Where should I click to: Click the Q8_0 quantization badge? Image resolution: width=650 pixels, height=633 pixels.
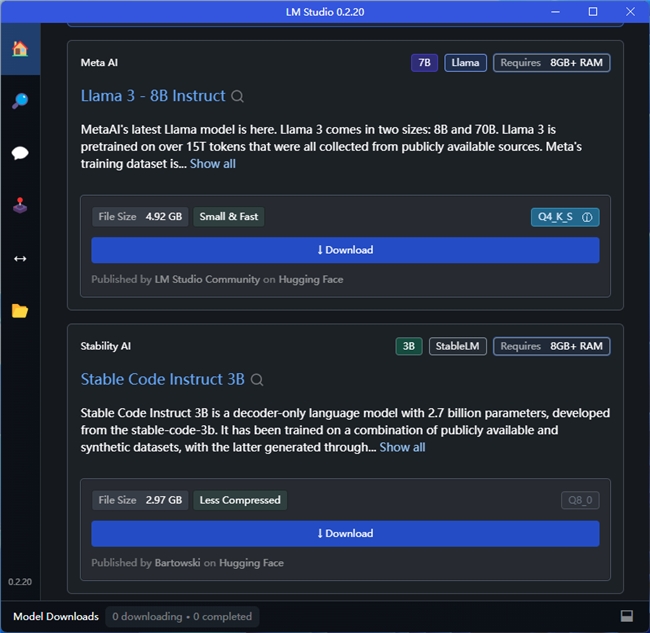(580, 500)
